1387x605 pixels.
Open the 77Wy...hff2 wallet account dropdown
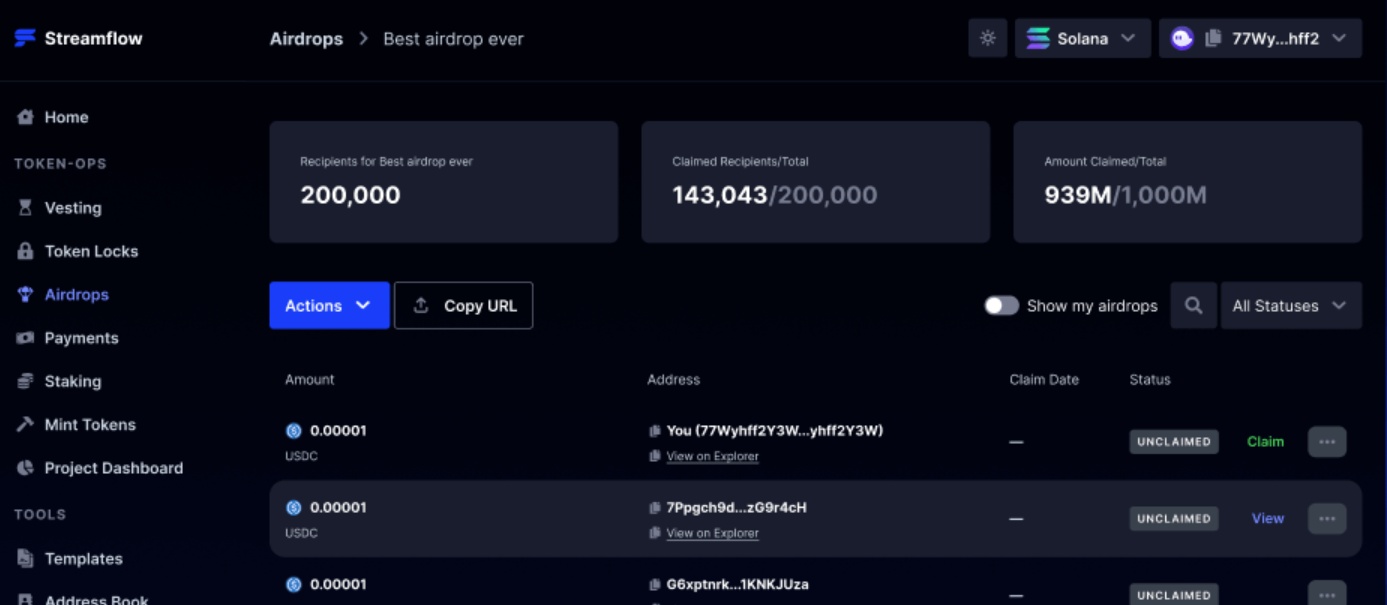tap(1260, 39)
